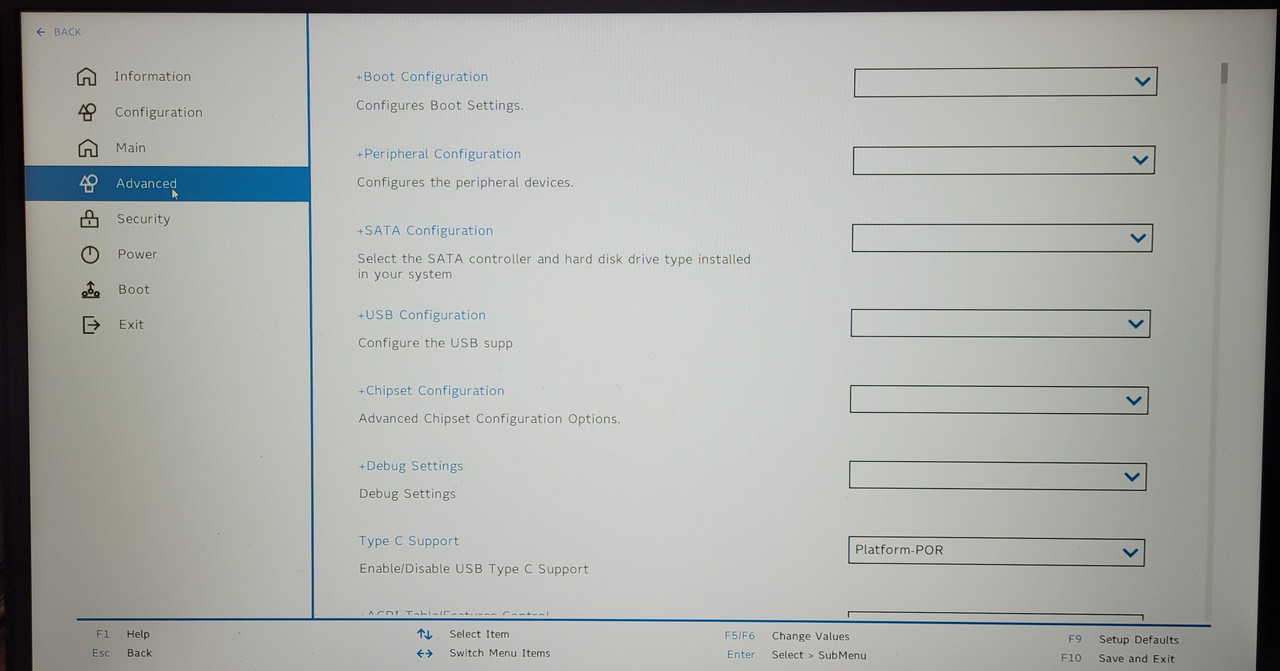
Task: Switch to the Boot menu
Action: pos(134,289)
